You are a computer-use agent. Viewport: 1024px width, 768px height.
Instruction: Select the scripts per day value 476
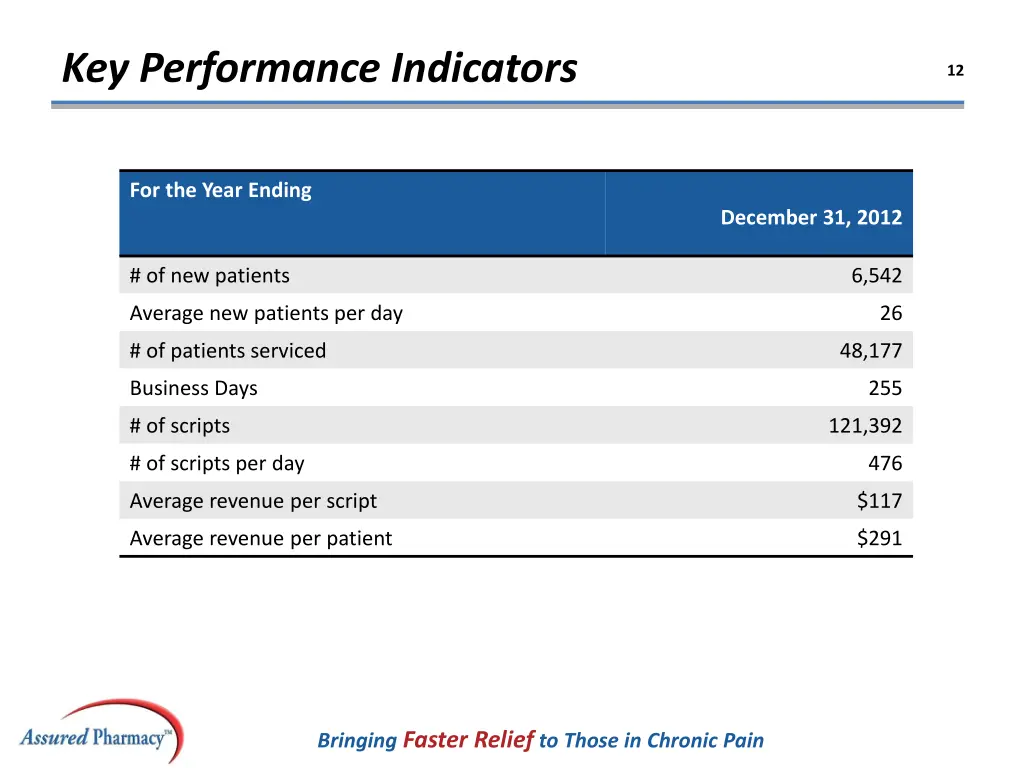point(885,463)
